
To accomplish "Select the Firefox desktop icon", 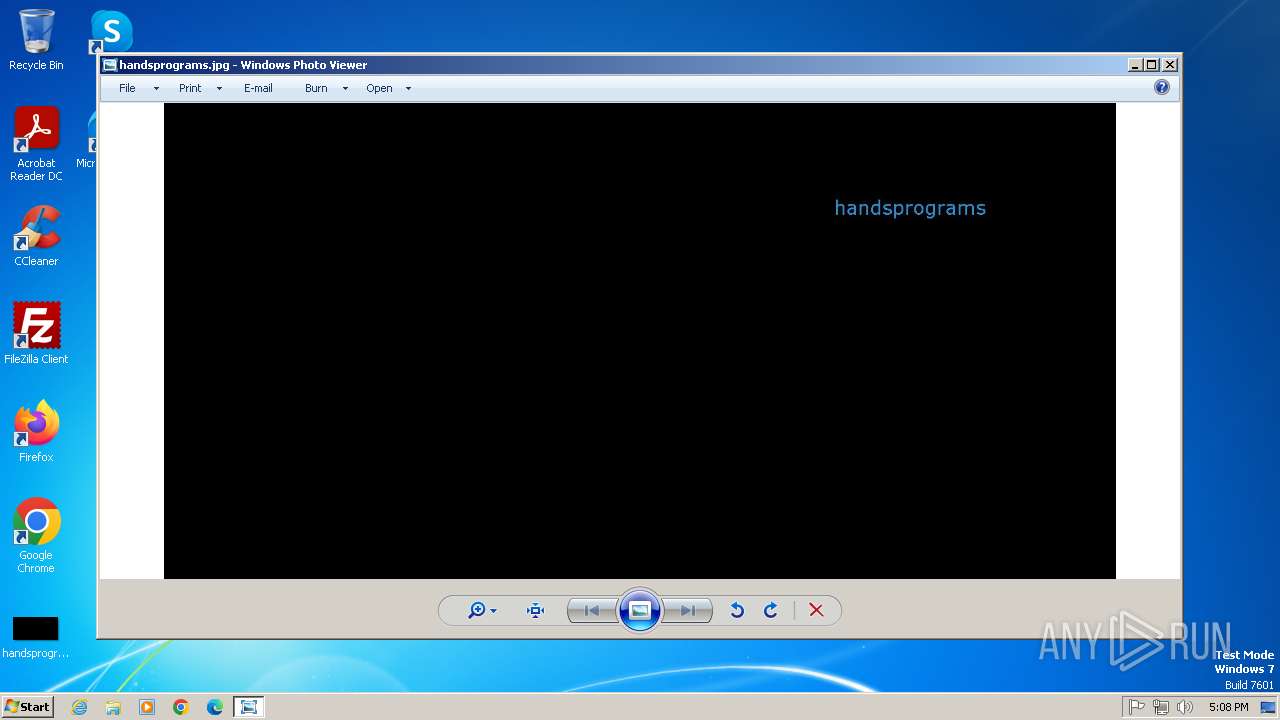I will tap(36, 431).
